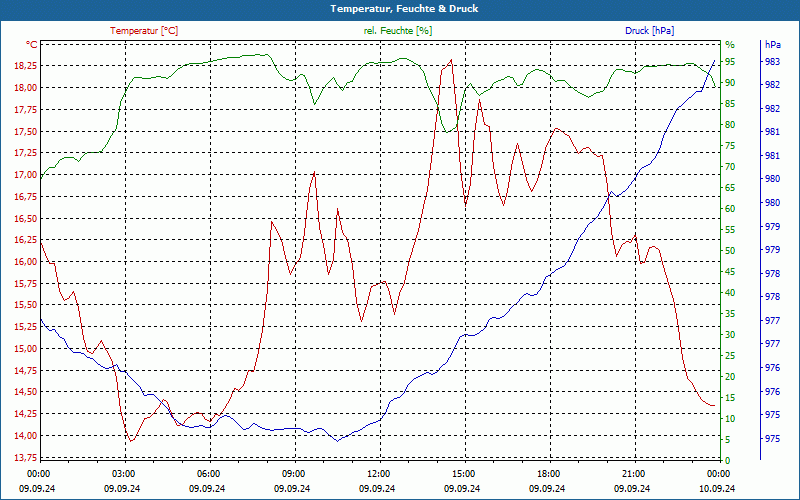Click temperature axis value 17,75
Screen dimensions: 800x500
pyautogui.click(x=26, y=110)
